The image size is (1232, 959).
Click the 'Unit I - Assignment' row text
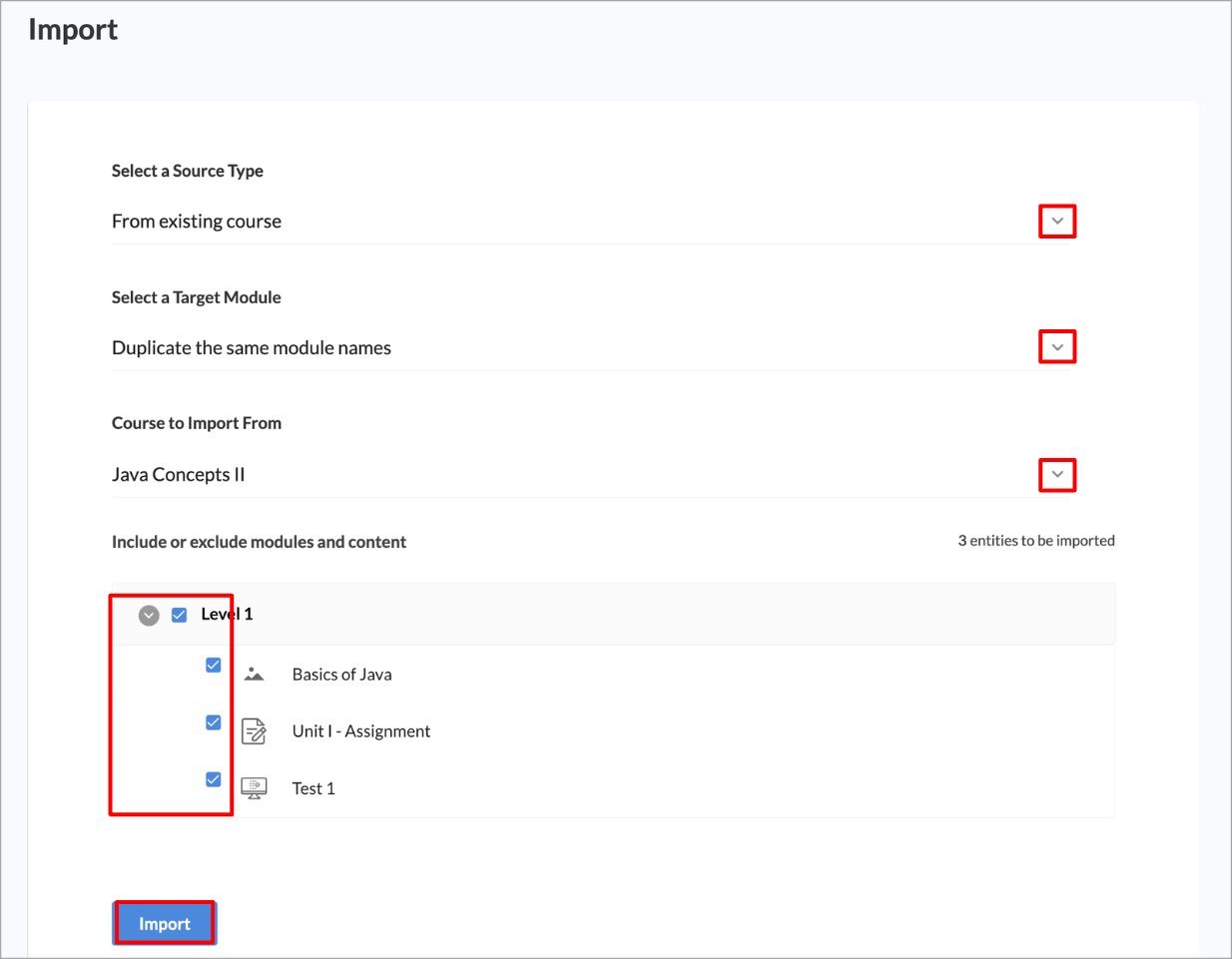click(x=361, y=731)
